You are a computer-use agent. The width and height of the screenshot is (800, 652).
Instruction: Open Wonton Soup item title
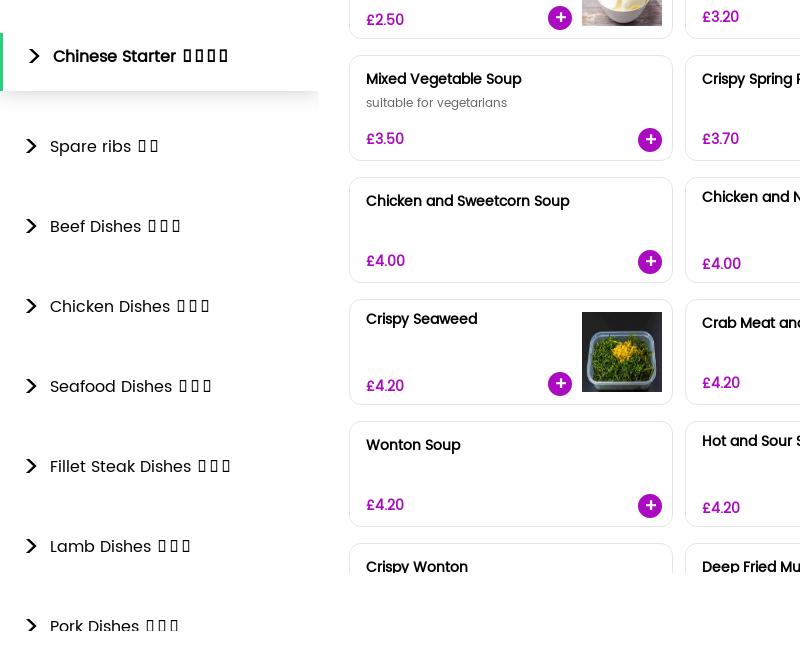413,445
